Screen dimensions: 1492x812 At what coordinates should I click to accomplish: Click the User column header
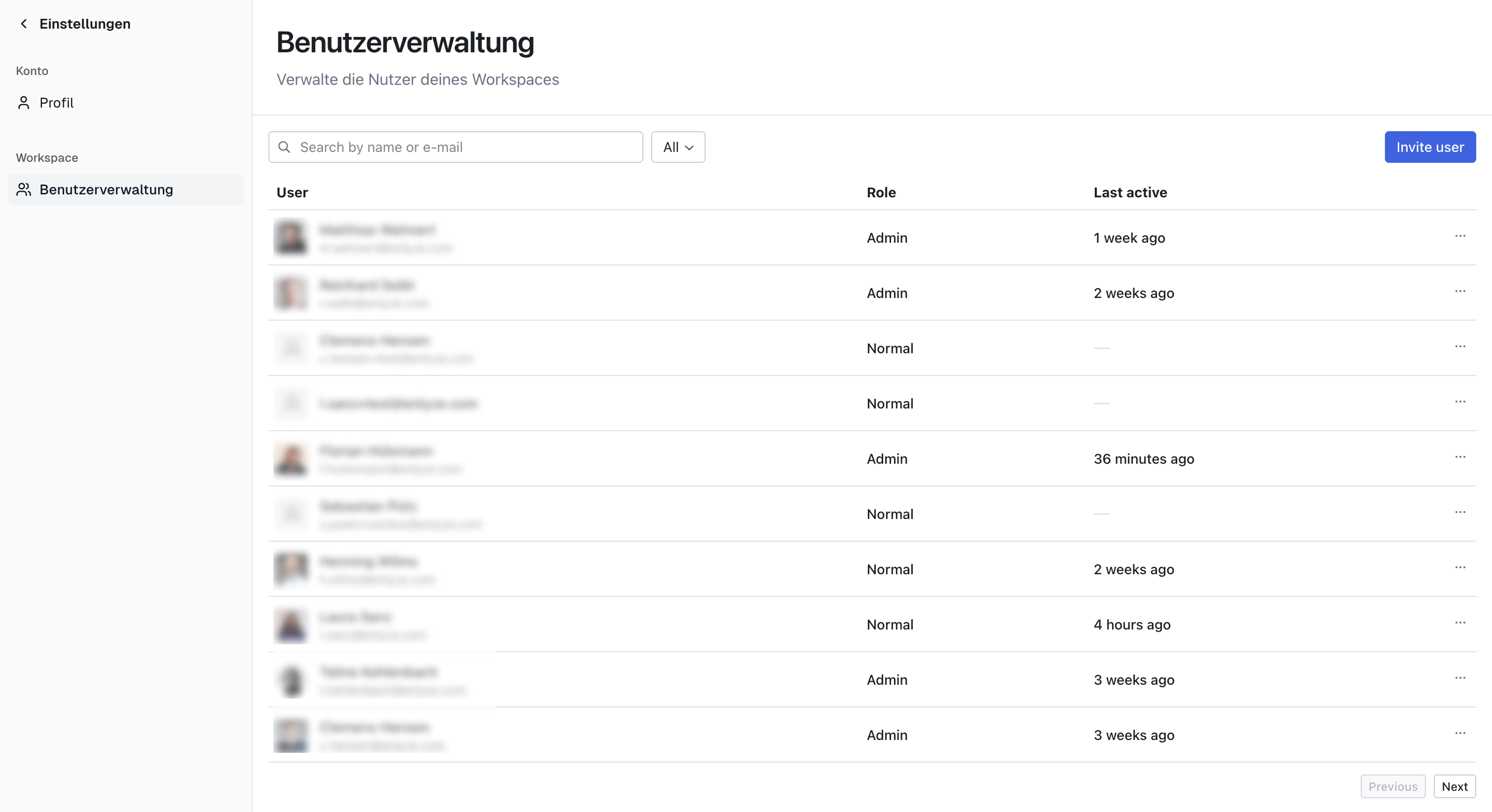tap(292, 192)
